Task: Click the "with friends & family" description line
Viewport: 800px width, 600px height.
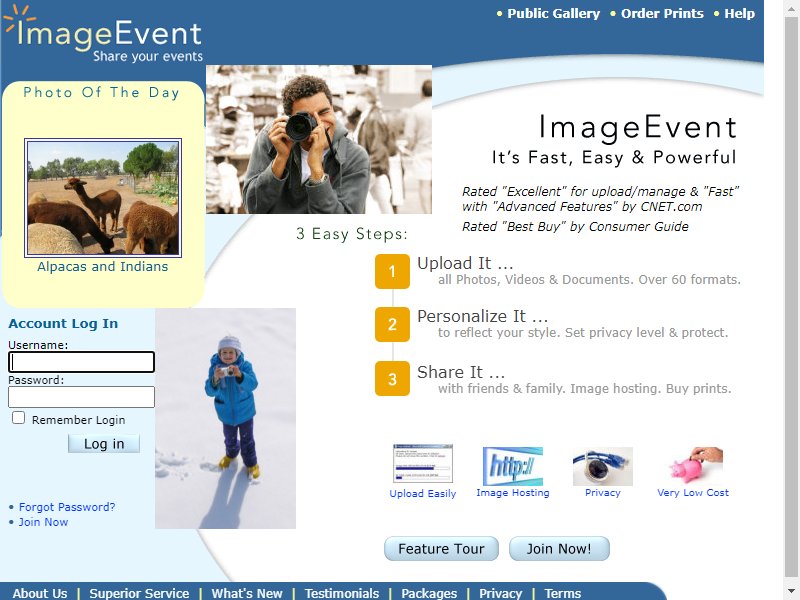Action: click(585, 389)
